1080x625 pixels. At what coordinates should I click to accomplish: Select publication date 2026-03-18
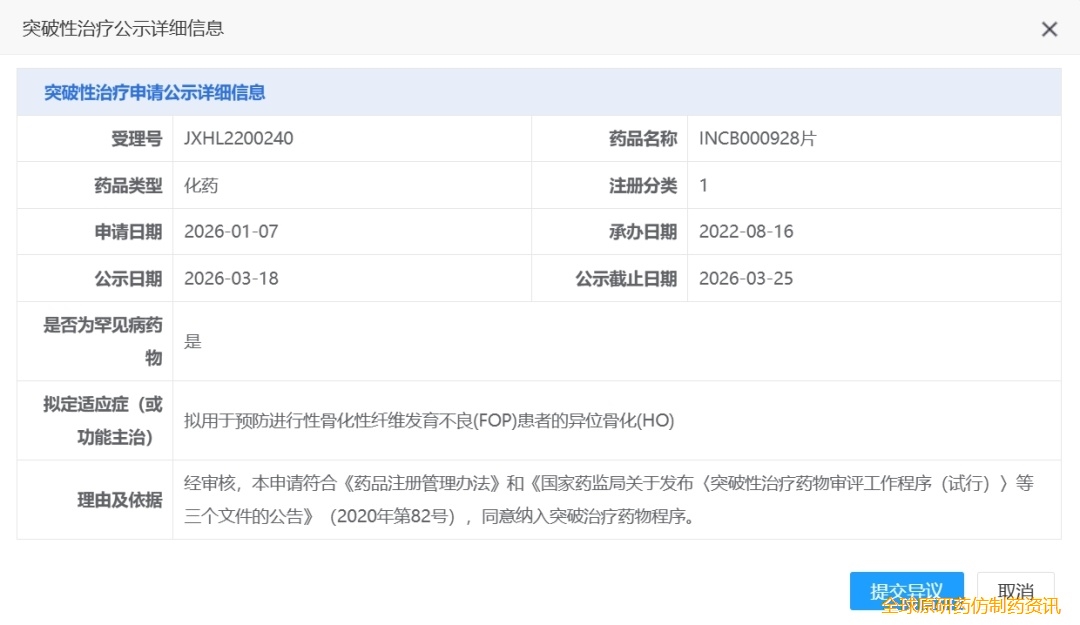pyautogui.click(x=231, y=278)
